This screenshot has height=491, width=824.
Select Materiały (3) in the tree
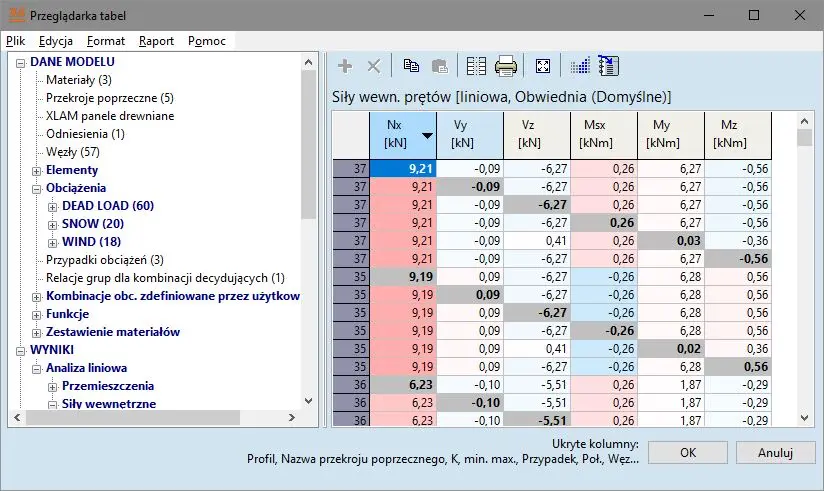pos(78,80)
